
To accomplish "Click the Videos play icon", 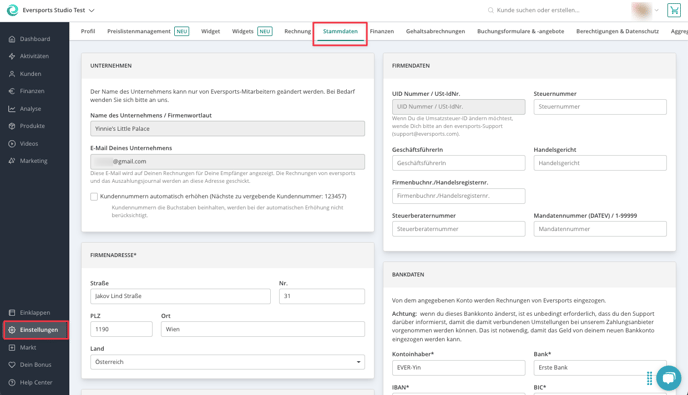I will pos(12,144).
